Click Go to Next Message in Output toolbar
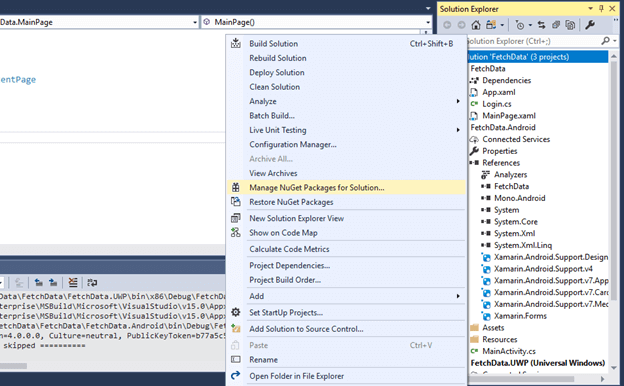 coord(53,283)
